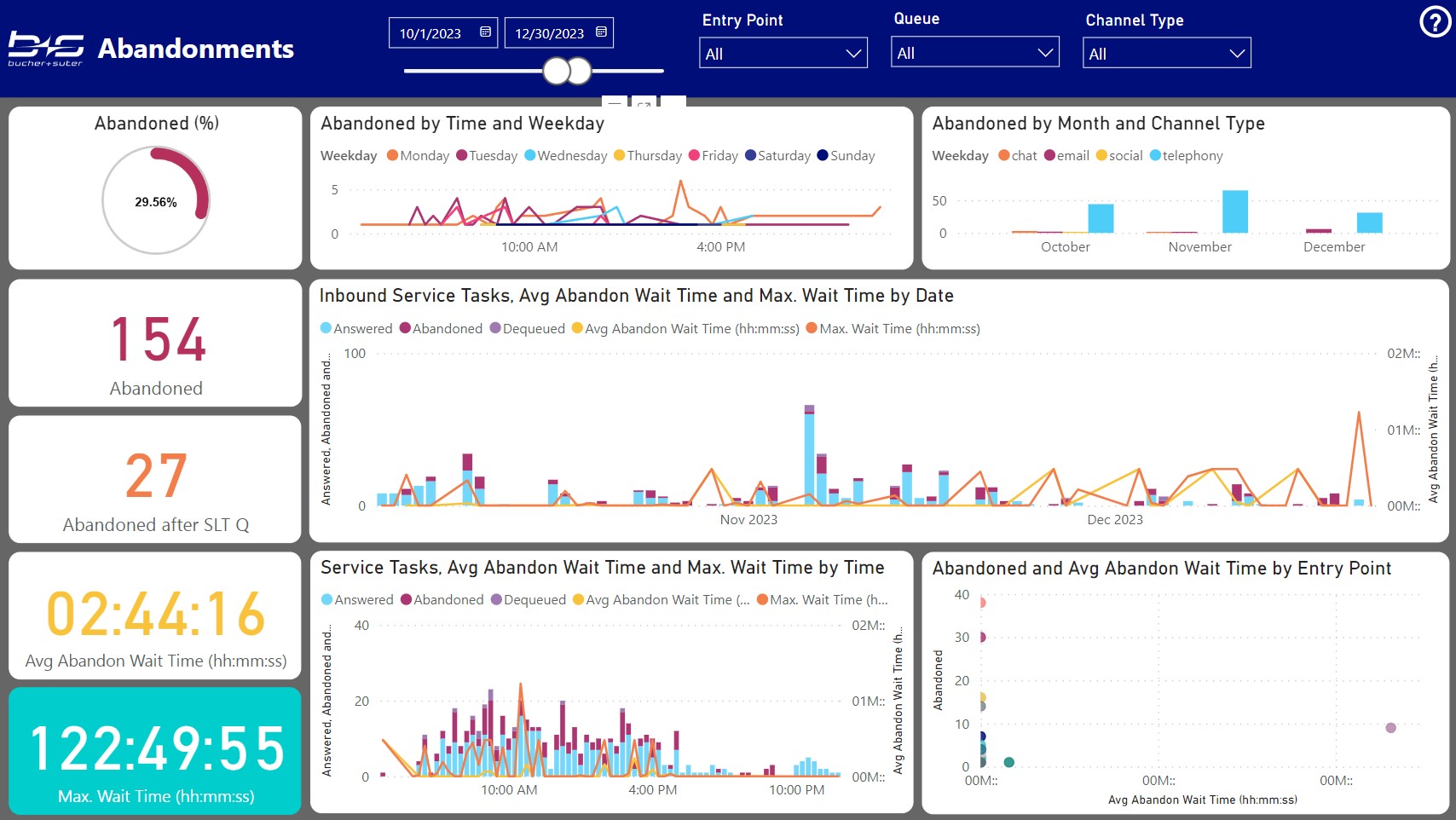This screenshot has height=820, width=1456.
Task: Click the Abandoned (%) gauge showing 29.56%
Action: point(156,201)
